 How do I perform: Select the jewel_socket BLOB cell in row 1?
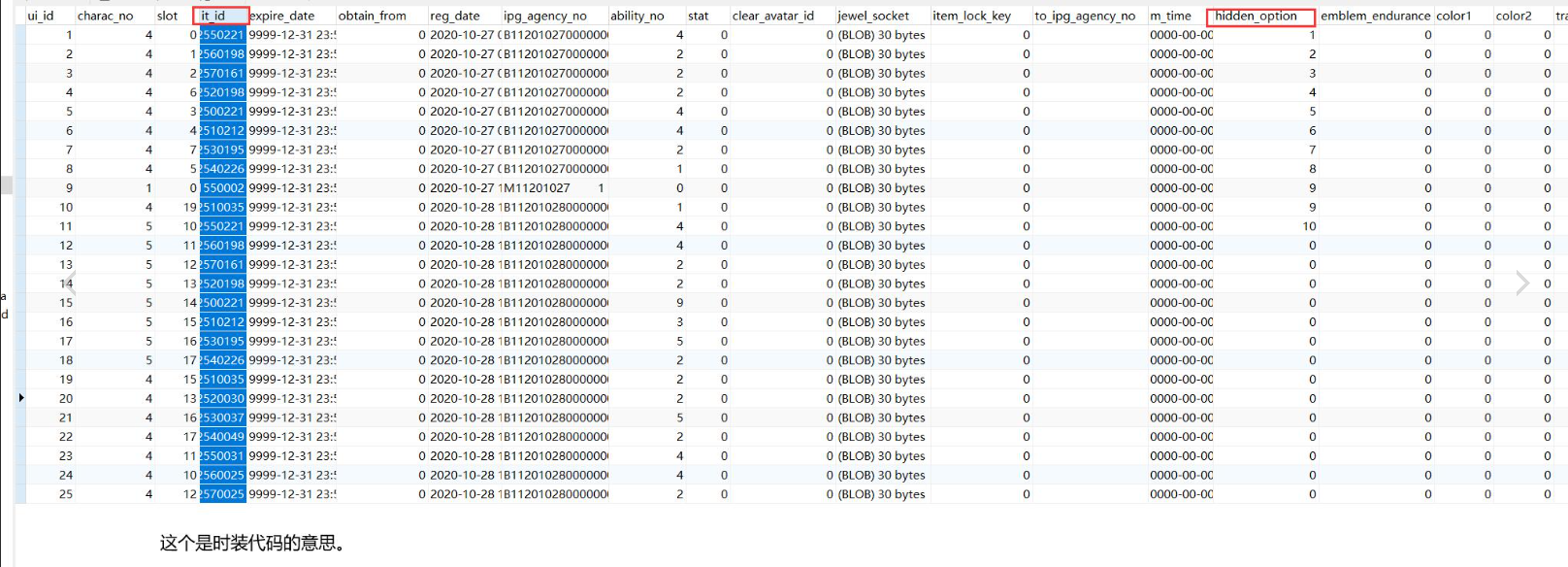(x=881, y=35)
